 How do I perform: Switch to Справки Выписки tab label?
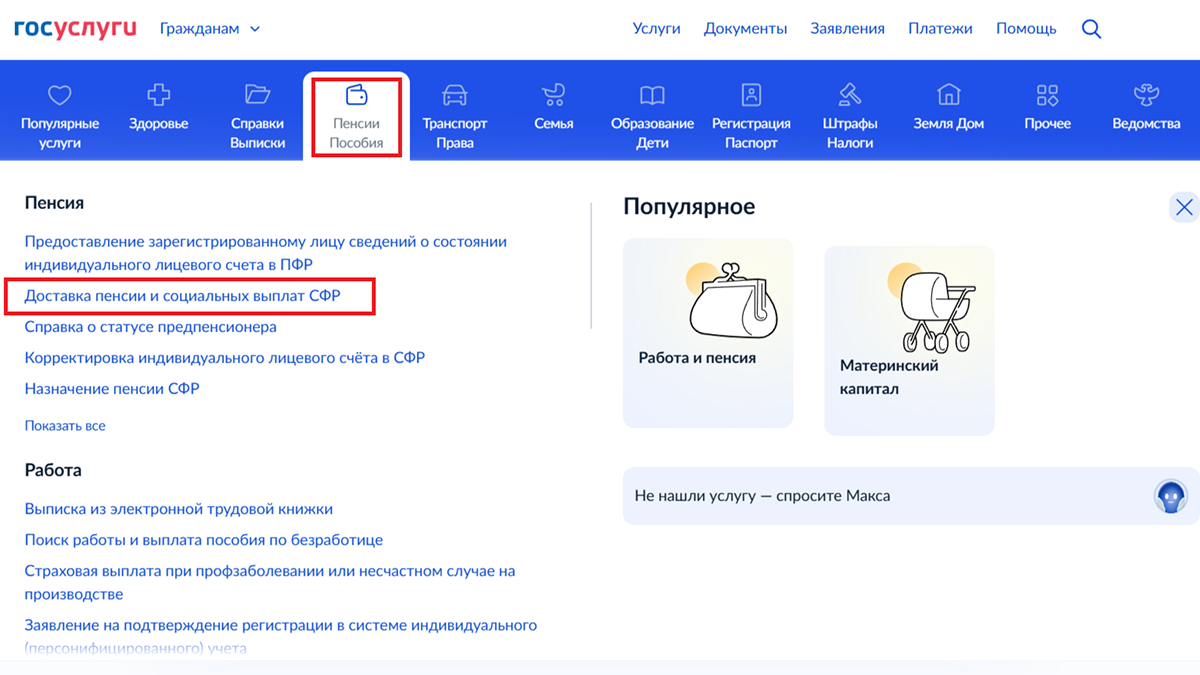[x=258, y=133]
